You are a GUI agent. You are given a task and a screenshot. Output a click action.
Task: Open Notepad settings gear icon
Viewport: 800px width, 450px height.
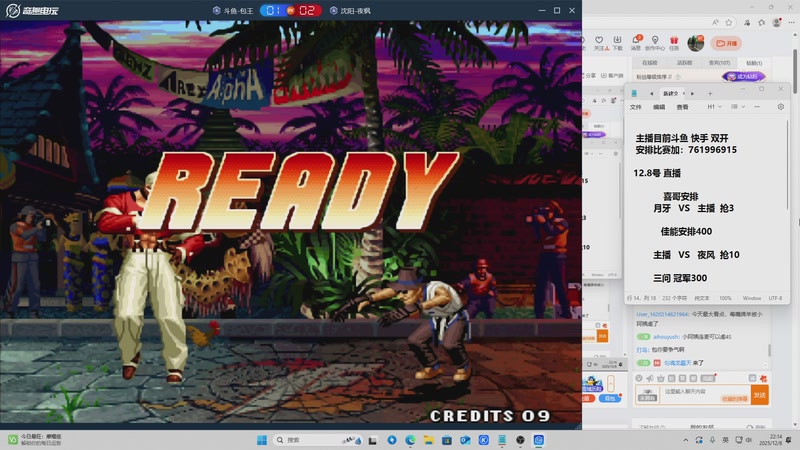[781, 107]
